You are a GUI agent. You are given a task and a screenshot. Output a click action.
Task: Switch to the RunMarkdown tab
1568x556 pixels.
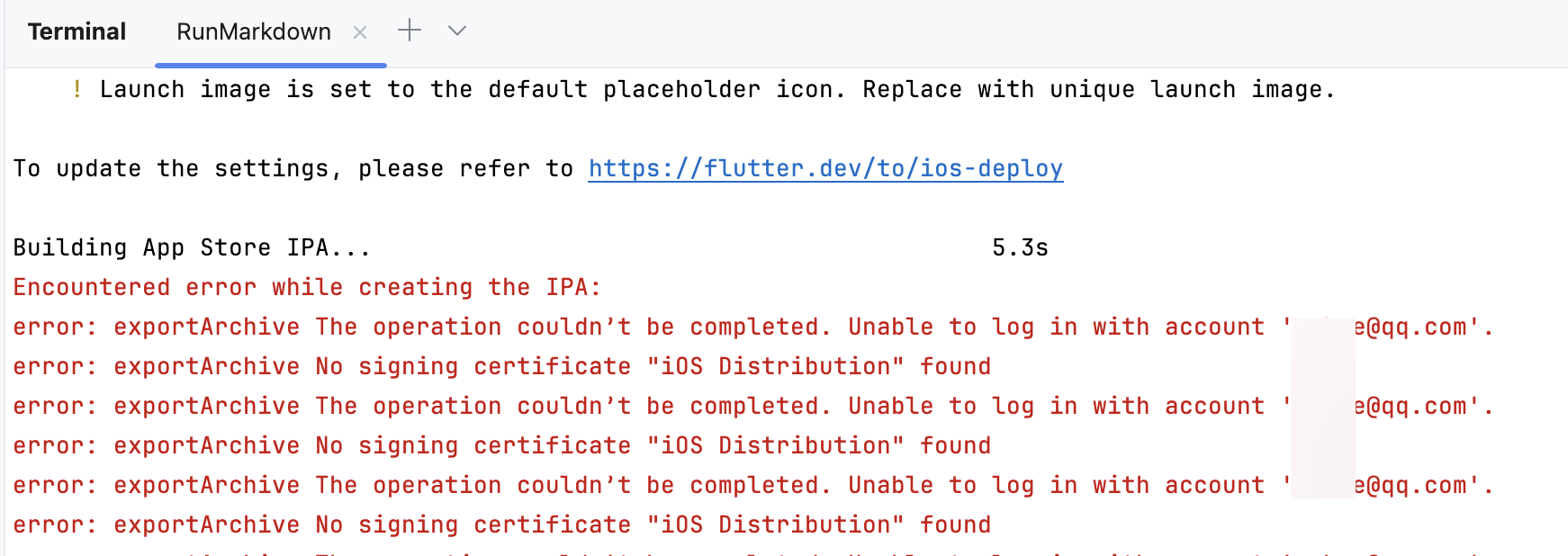point(253,32)
